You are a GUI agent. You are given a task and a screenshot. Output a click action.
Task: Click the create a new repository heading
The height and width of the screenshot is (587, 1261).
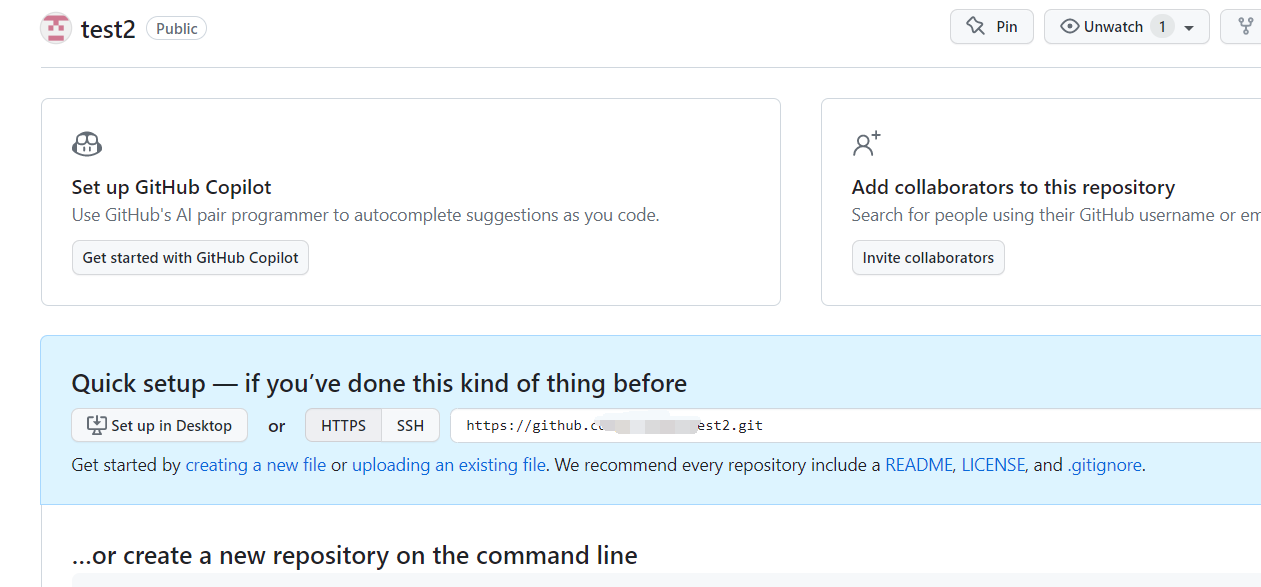(355, 555)
